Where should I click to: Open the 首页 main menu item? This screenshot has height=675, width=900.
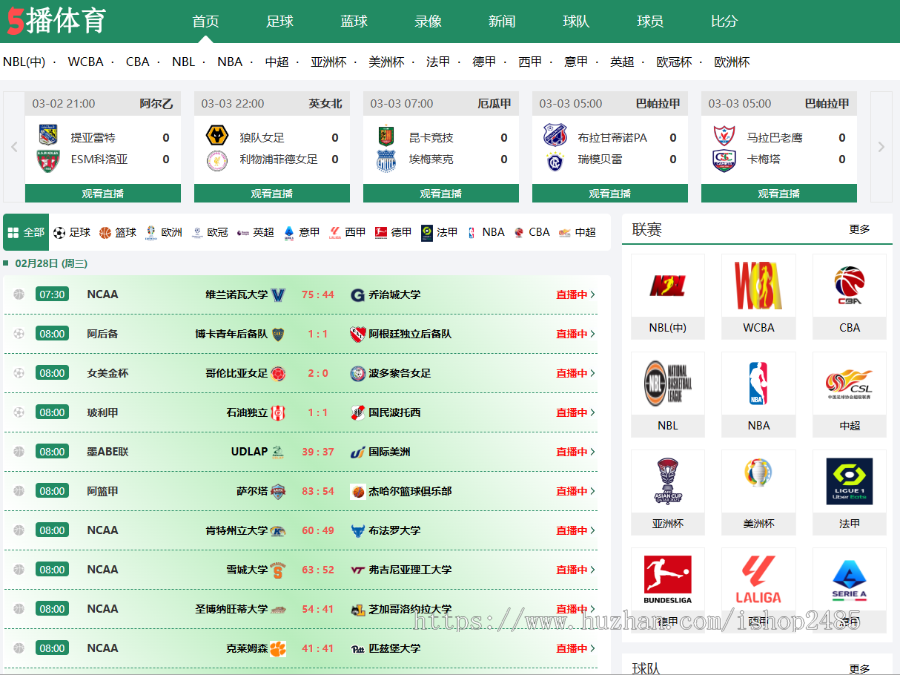(x=205, y=21)
